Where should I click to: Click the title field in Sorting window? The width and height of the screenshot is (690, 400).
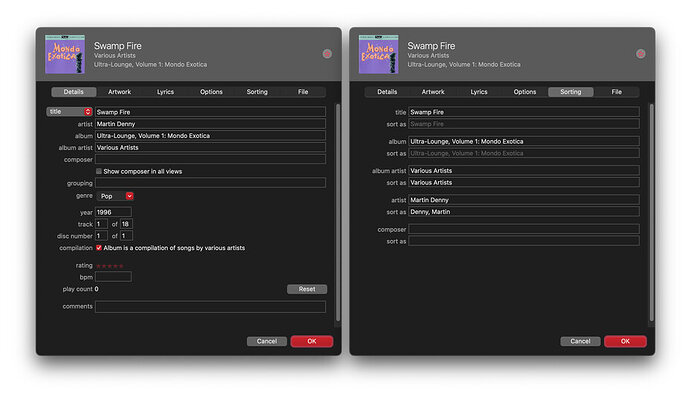(524, 112)
